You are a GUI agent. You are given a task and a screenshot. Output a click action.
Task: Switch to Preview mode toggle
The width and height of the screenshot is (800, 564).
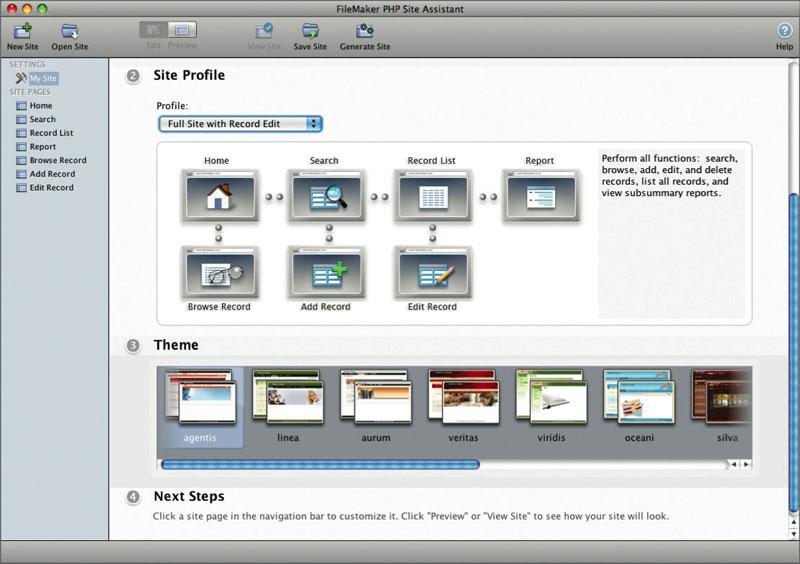point(182,30)
